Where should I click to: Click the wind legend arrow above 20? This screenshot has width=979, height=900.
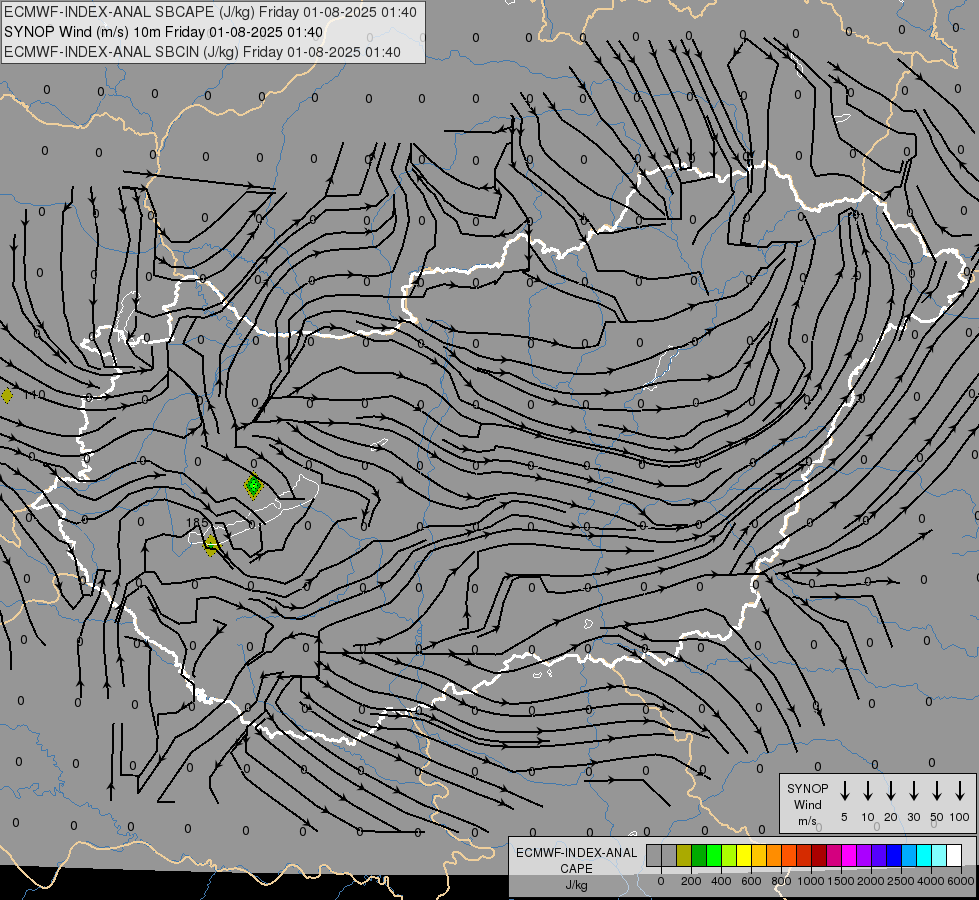click(x=891, y=790)
